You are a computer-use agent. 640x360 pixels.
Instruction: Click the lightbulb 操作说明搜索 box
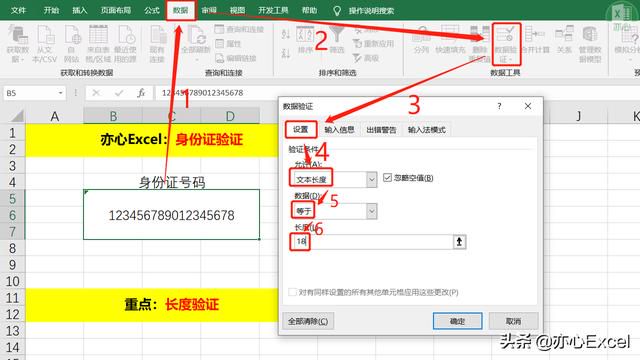pos(364,11)
